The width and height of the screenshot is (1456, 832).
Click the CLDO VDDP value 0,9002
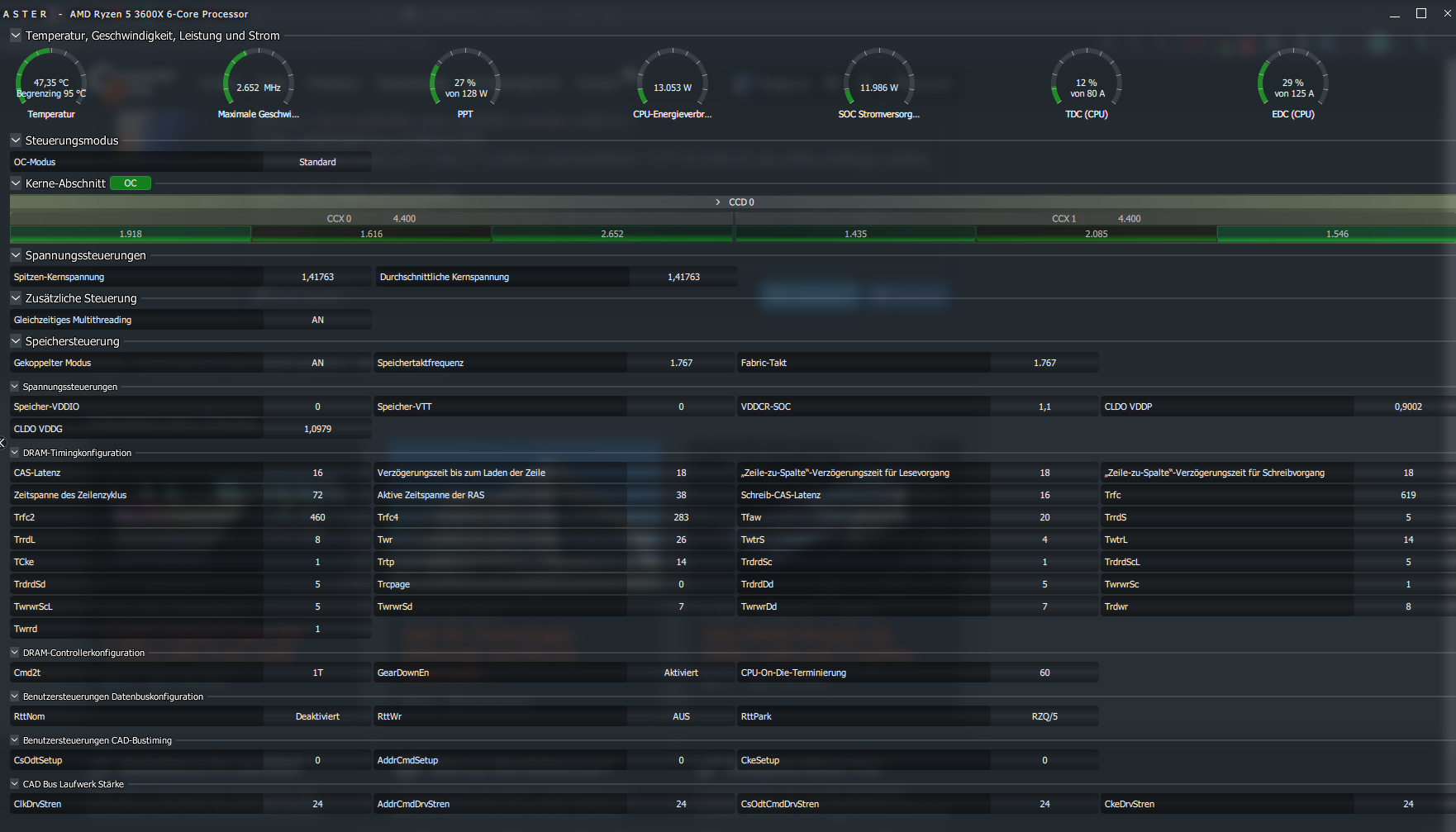(x=1408, y=406)
